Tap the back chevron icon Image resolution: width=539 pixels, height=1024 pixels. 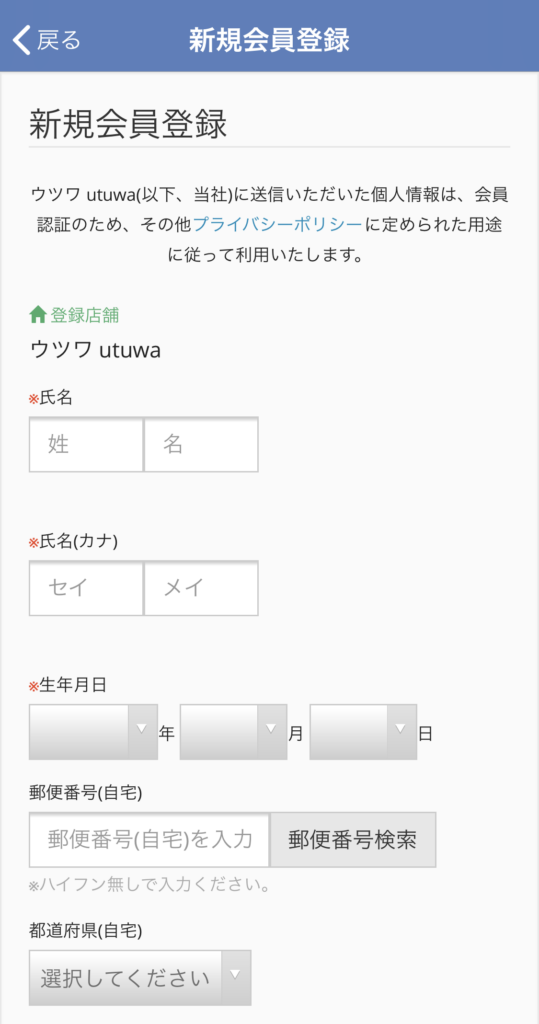coord(22,40)
